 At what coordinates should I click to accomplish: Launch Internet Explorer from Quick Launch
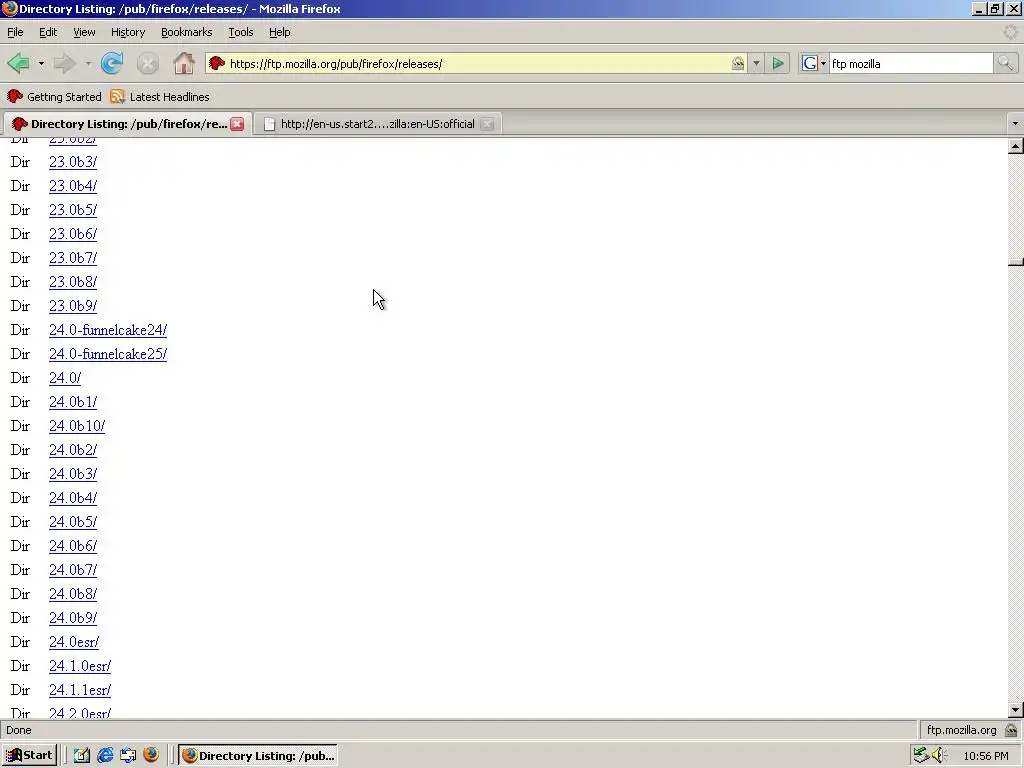coord(104,755)
